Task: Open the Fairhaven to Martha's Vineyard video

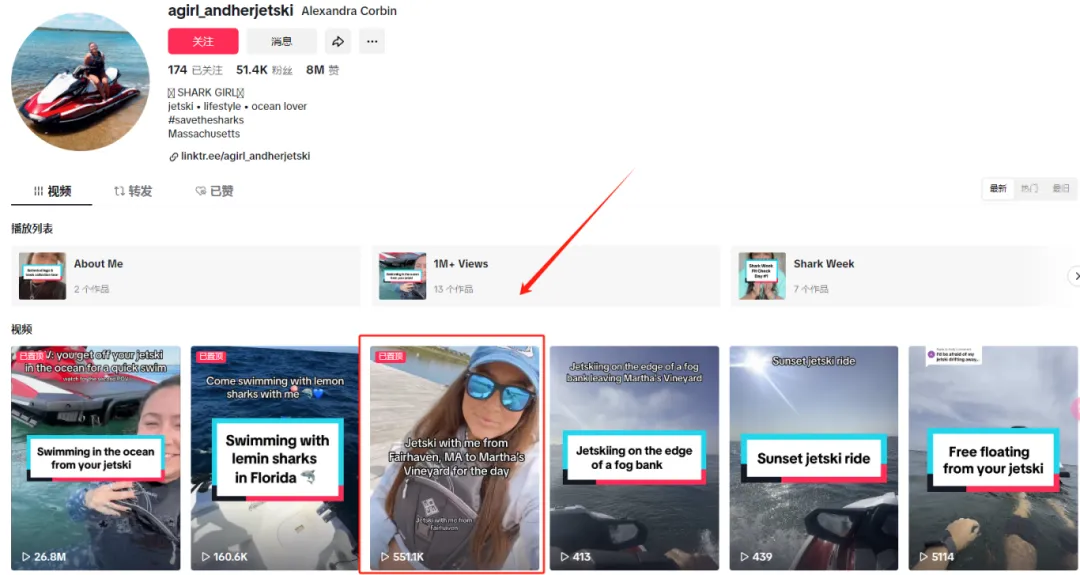Action: (x=455, y=458)
